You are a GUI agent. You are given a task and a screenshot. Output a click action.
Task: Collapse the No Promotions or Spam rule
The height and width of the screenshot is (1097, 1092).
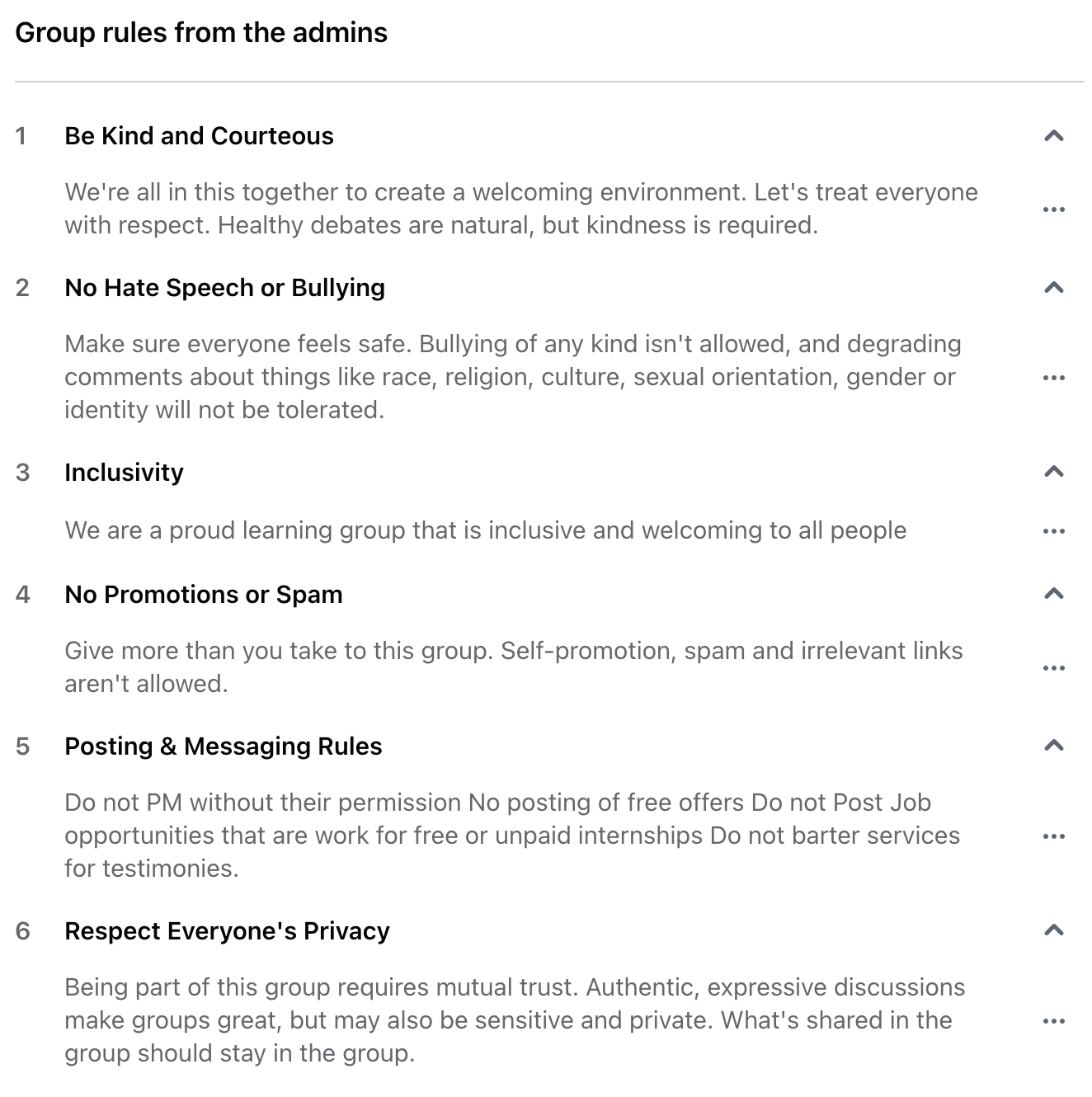pyautogui.click(x=1053, y=594)
